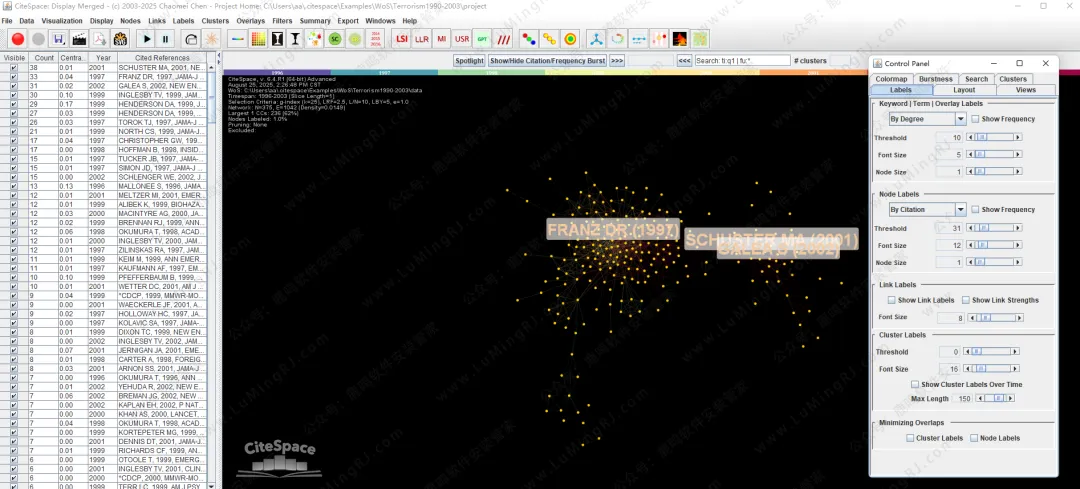1080x489 pixels.
Task: Click the GPT labeling icon
Action: pyautogui.click(x=482, y=39)
